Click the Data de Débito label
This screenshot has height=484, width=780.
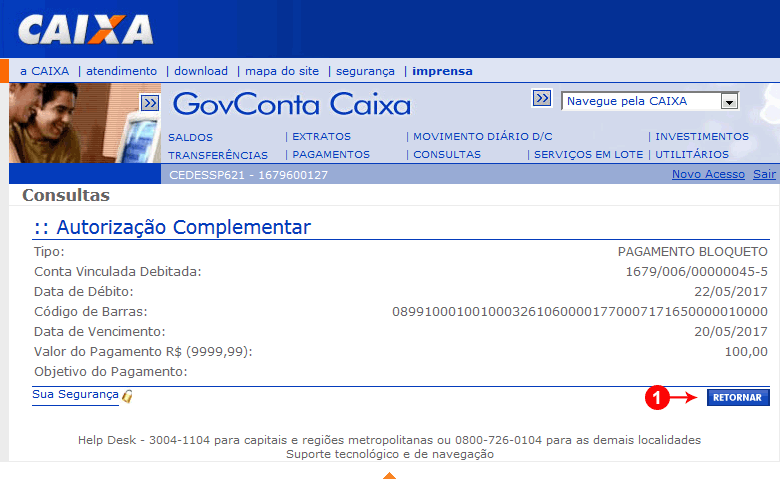tap(84, 291)
